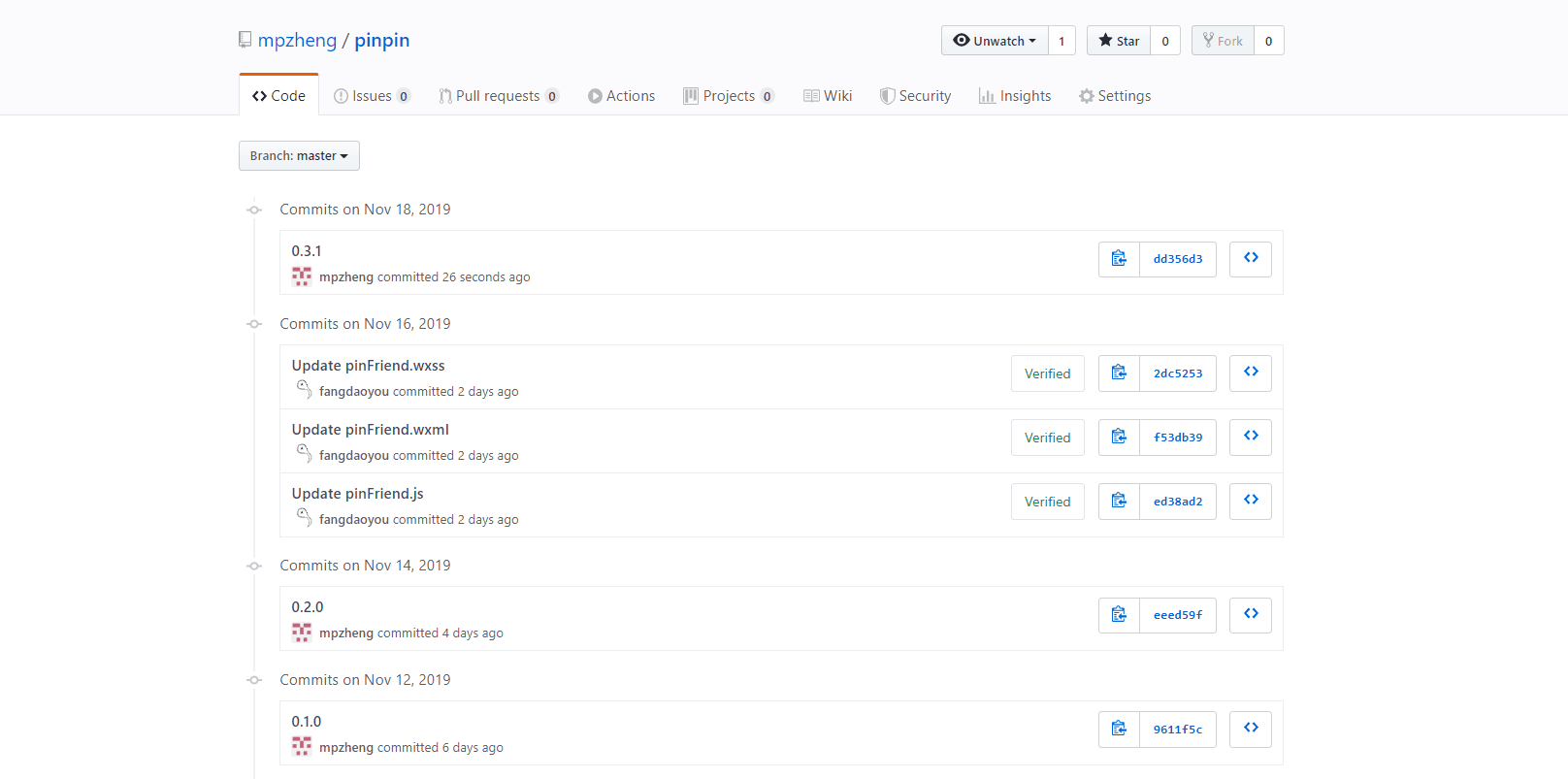The width and height of the screenshot is (1568, 779).
Task: View watchers count next to Unwatch
Action: coord(1062,41)
